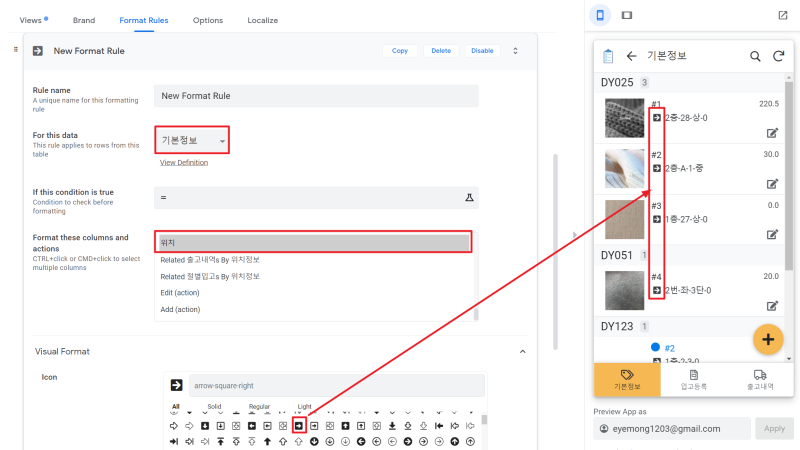
Task: Refresh the app preview with sync icon
Action: coord(779,56)
